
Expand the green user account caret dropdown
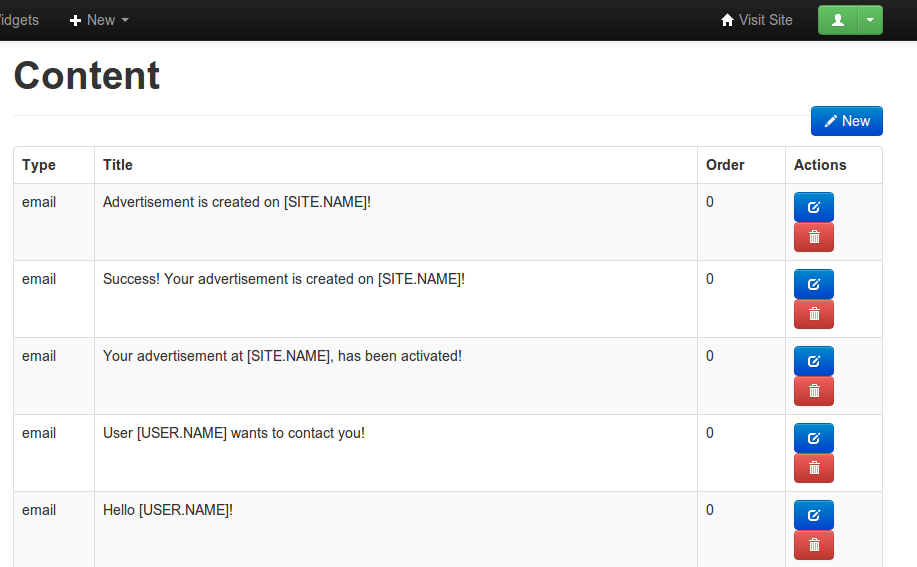point(870,20)
